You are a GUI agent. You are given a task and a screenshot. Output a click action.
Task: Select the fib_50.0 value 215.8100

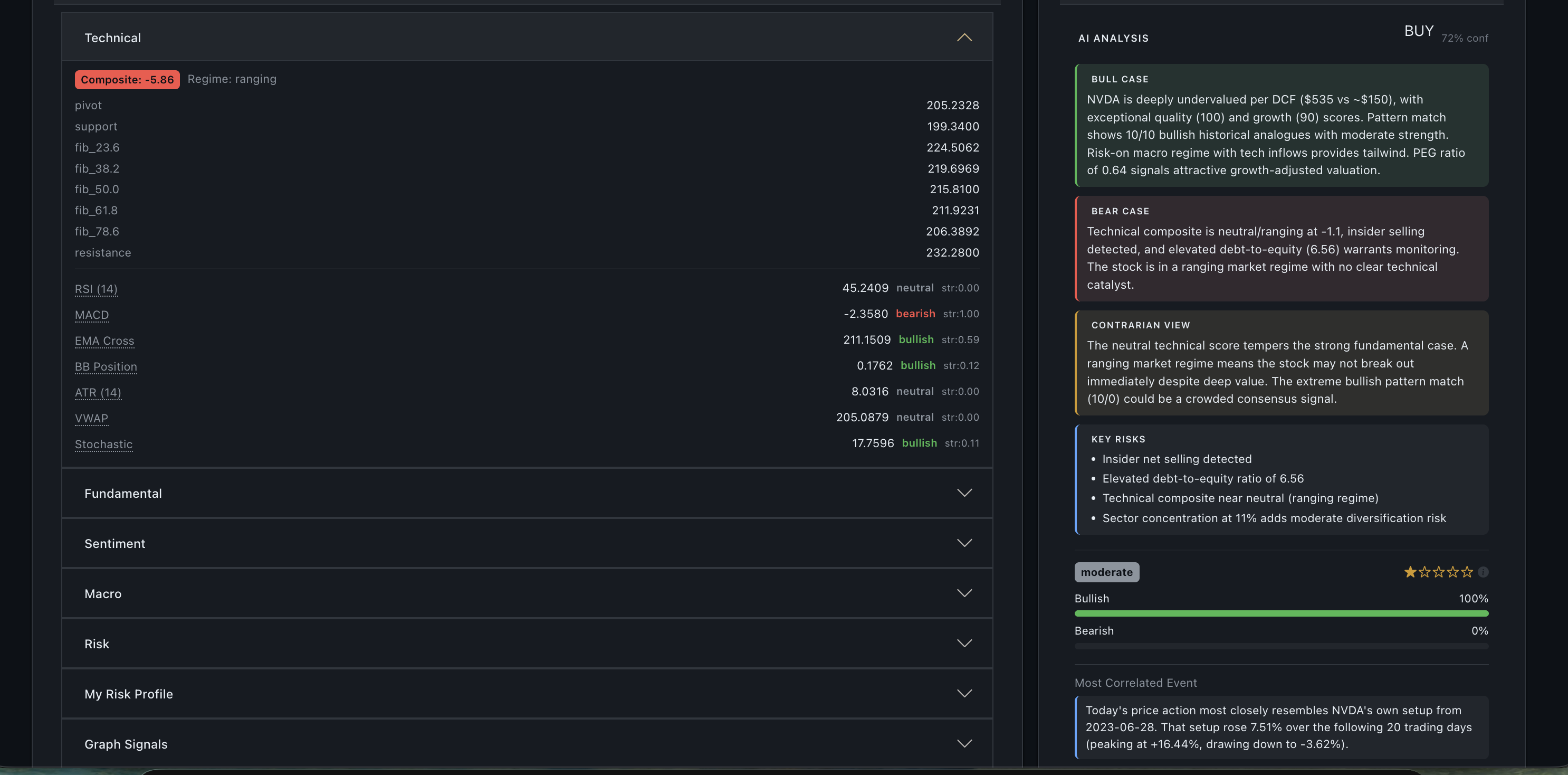coord(954,189)
